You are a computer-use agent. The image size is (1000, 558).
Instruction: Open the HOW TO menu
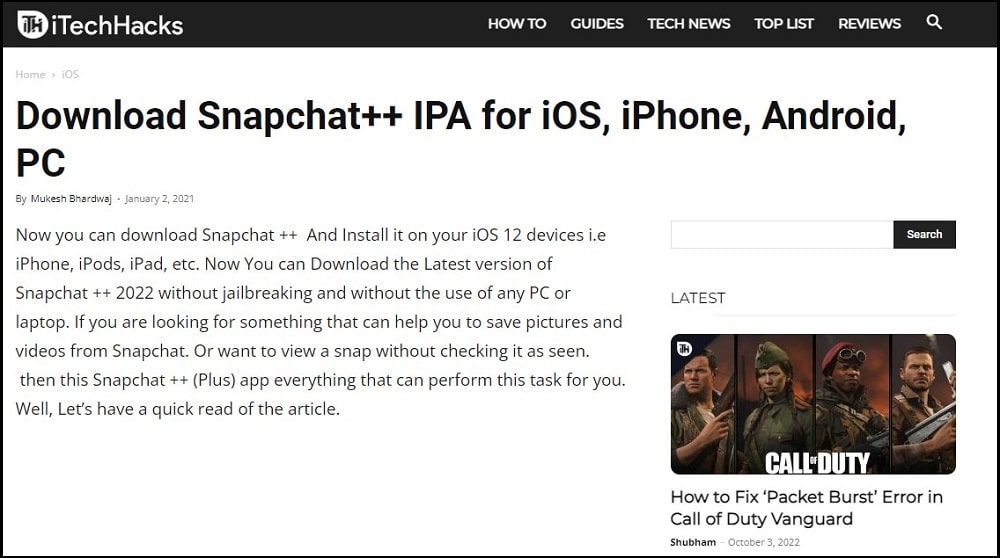point(517,24)
